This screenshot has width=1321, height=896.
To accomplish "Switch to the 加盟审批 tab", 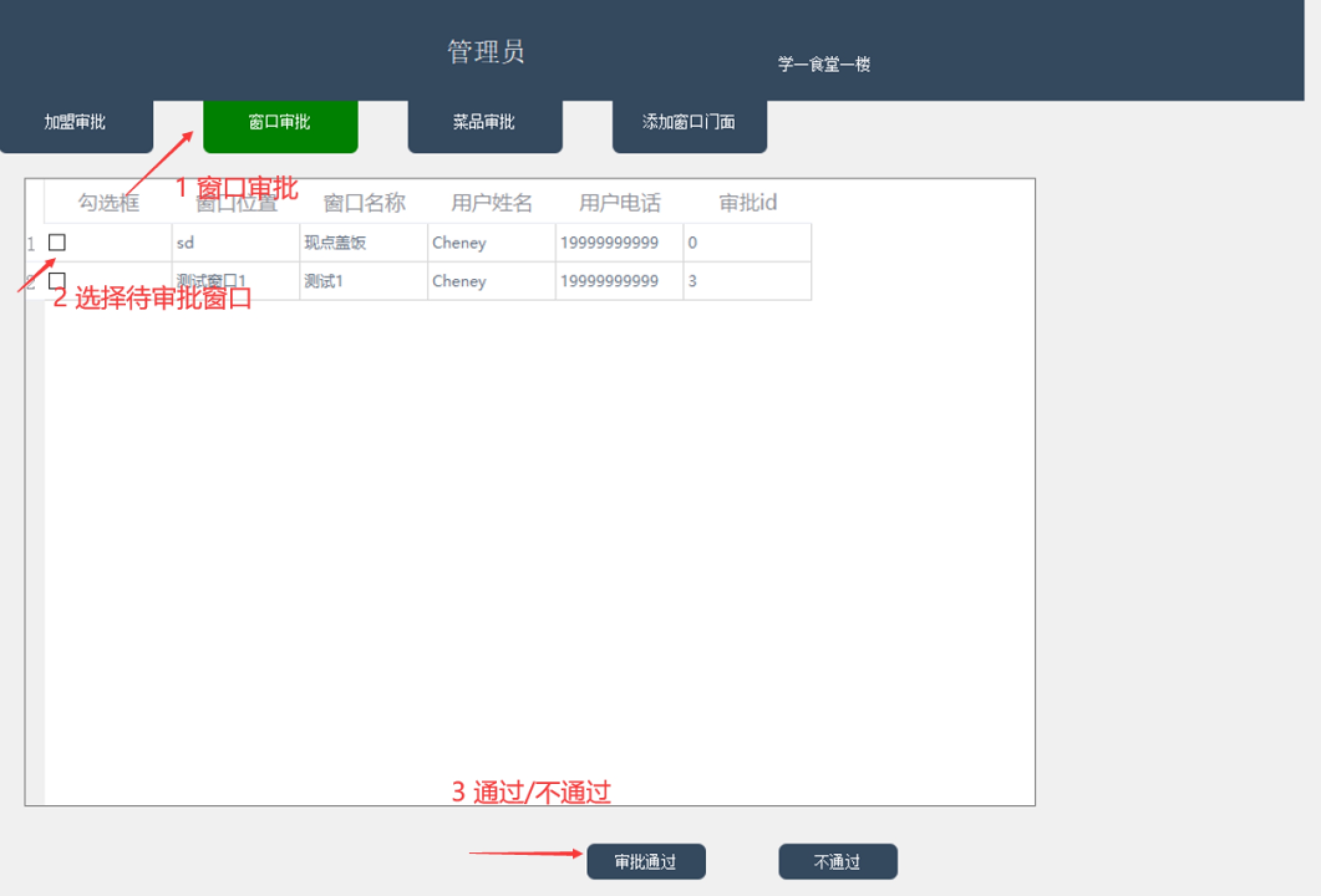I will (75, 123).
